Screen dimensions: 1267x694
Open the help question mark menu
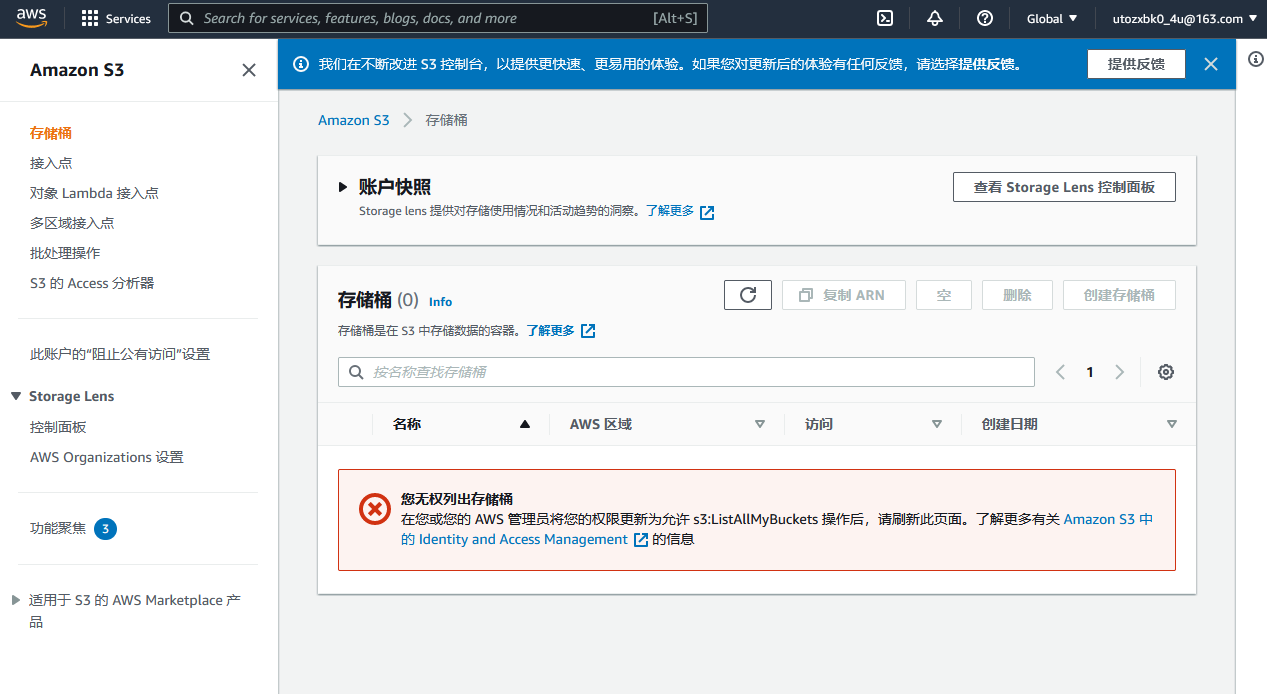pyautogui.click(x=985, y=18)
